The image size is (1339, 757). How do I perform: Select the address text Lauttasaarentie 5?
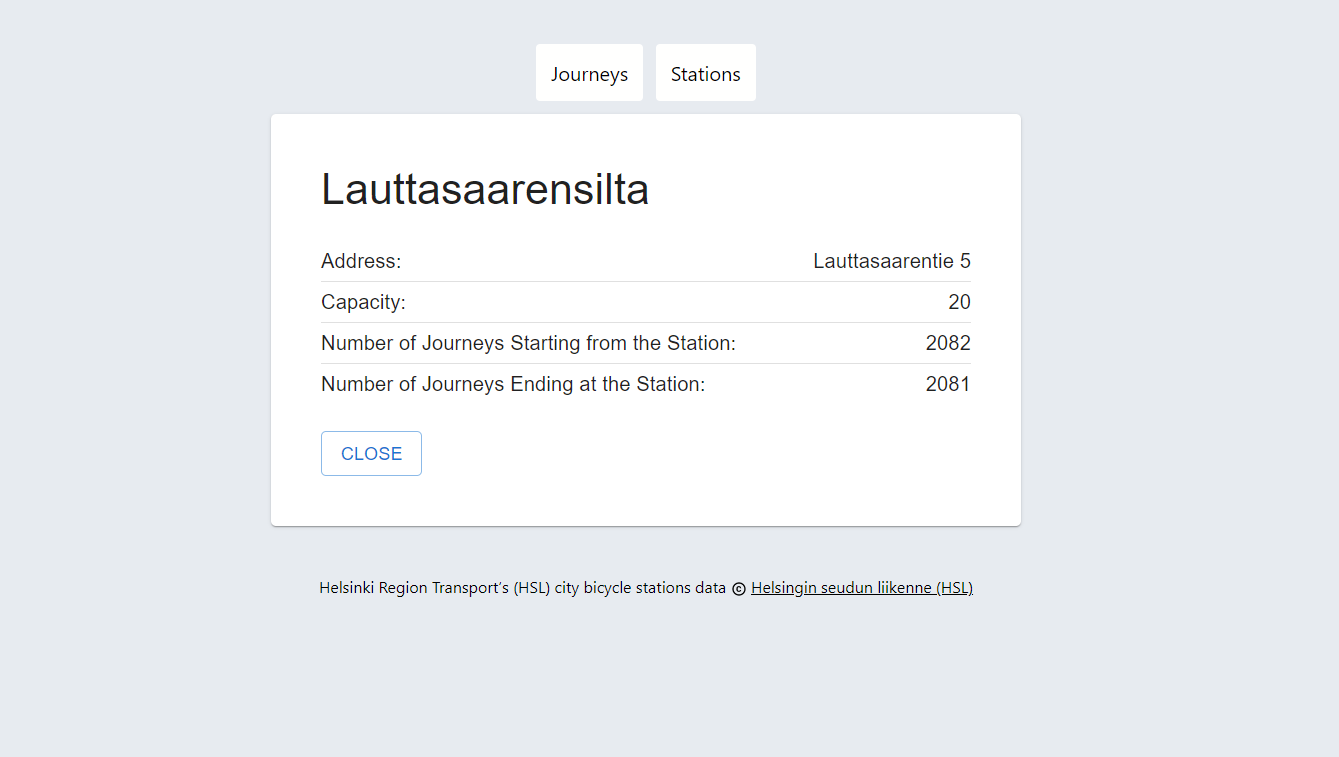(891, 261)
